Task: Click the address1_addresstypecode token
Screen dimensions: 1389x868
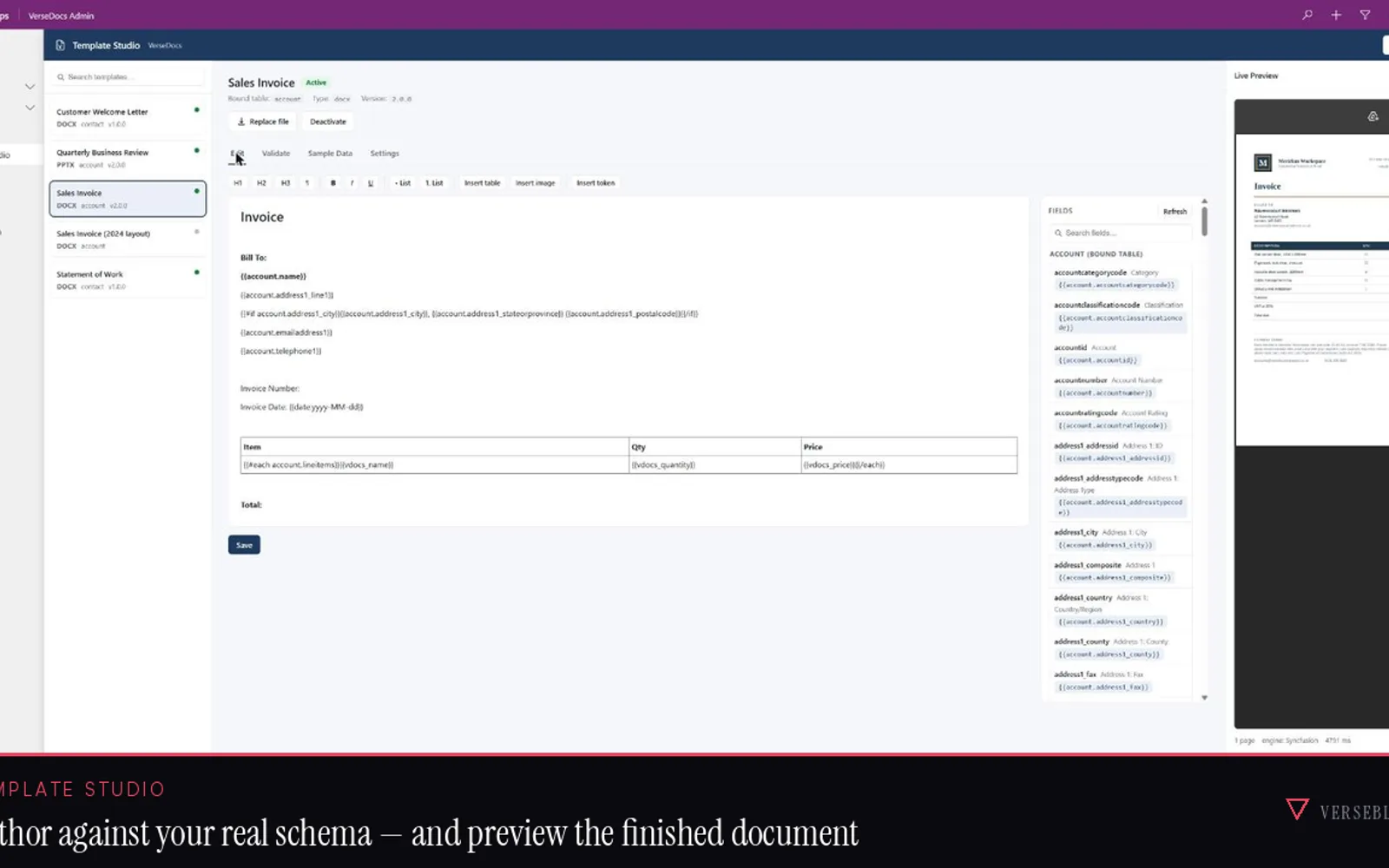Action: tap(1120, 507)
